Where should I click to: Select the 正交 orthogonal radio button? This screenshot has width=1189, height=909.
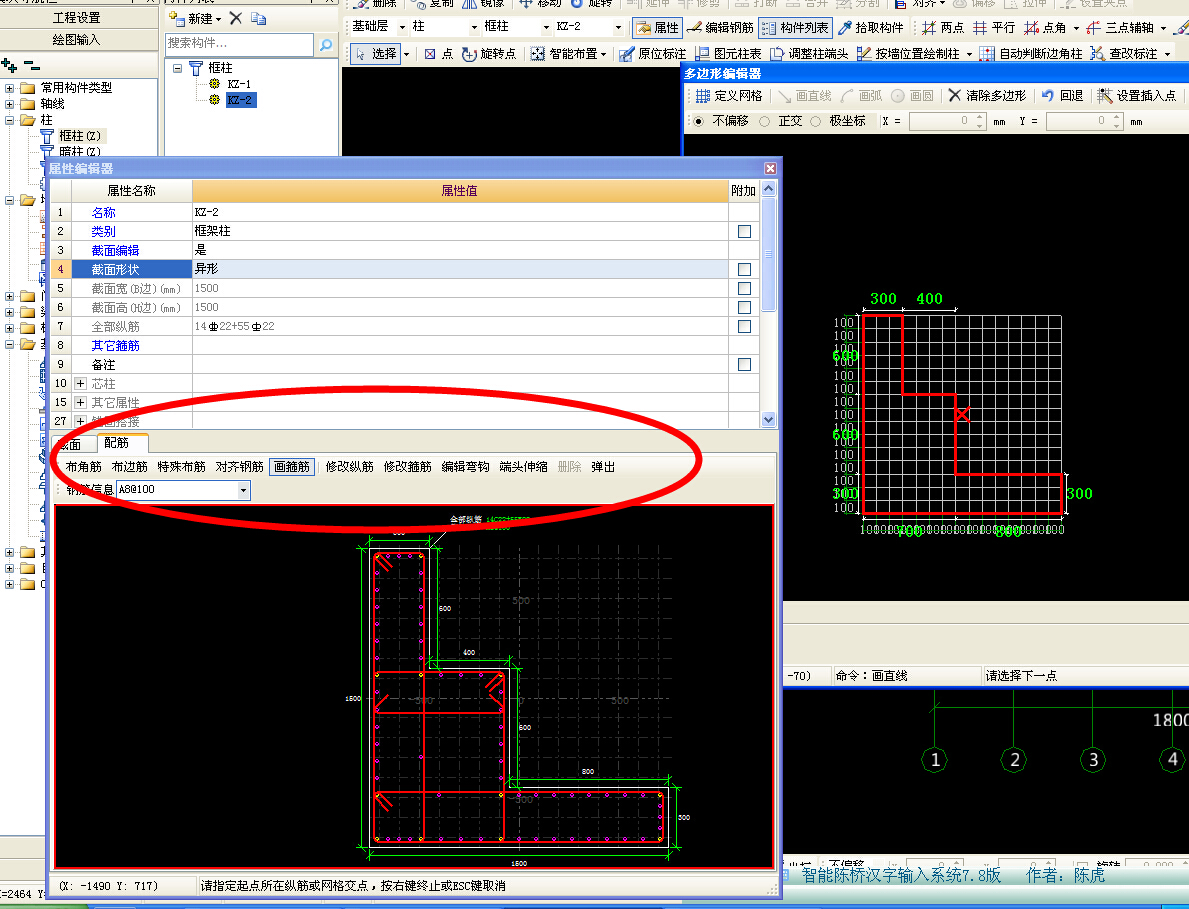(764, 121)
